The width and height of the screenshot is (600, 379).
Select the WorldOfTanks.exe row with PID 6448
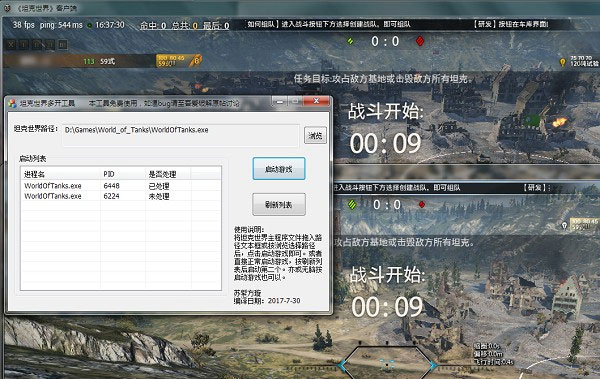click(x=121, y=186)
